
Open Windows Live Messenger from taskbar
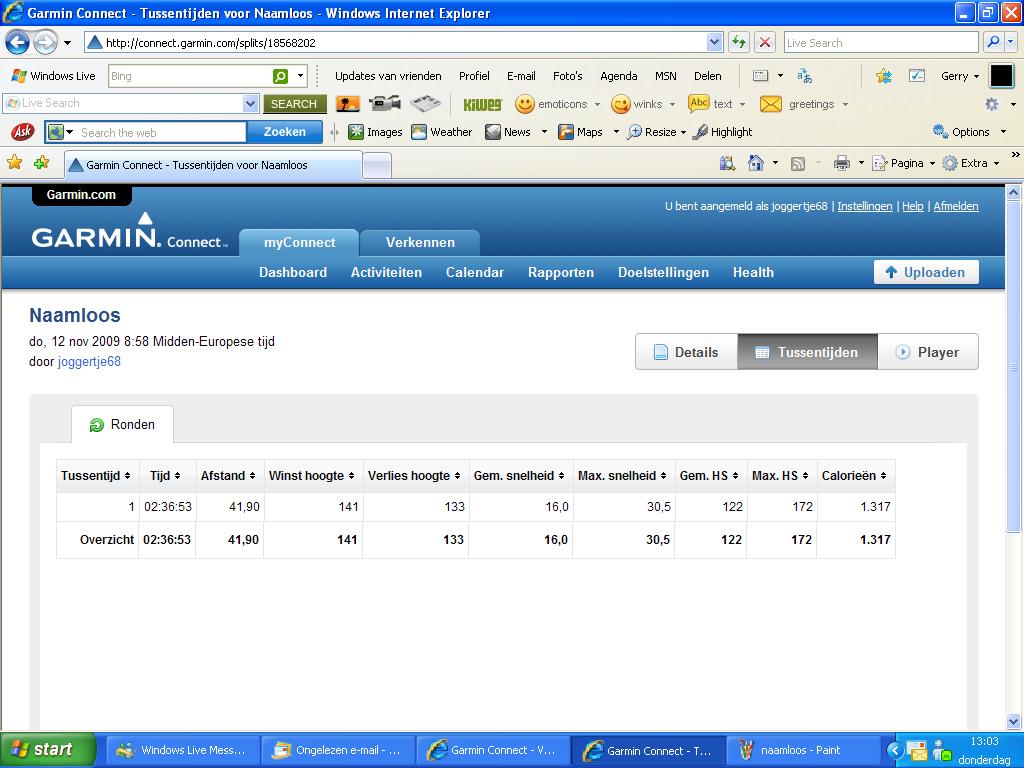point(183,750)
